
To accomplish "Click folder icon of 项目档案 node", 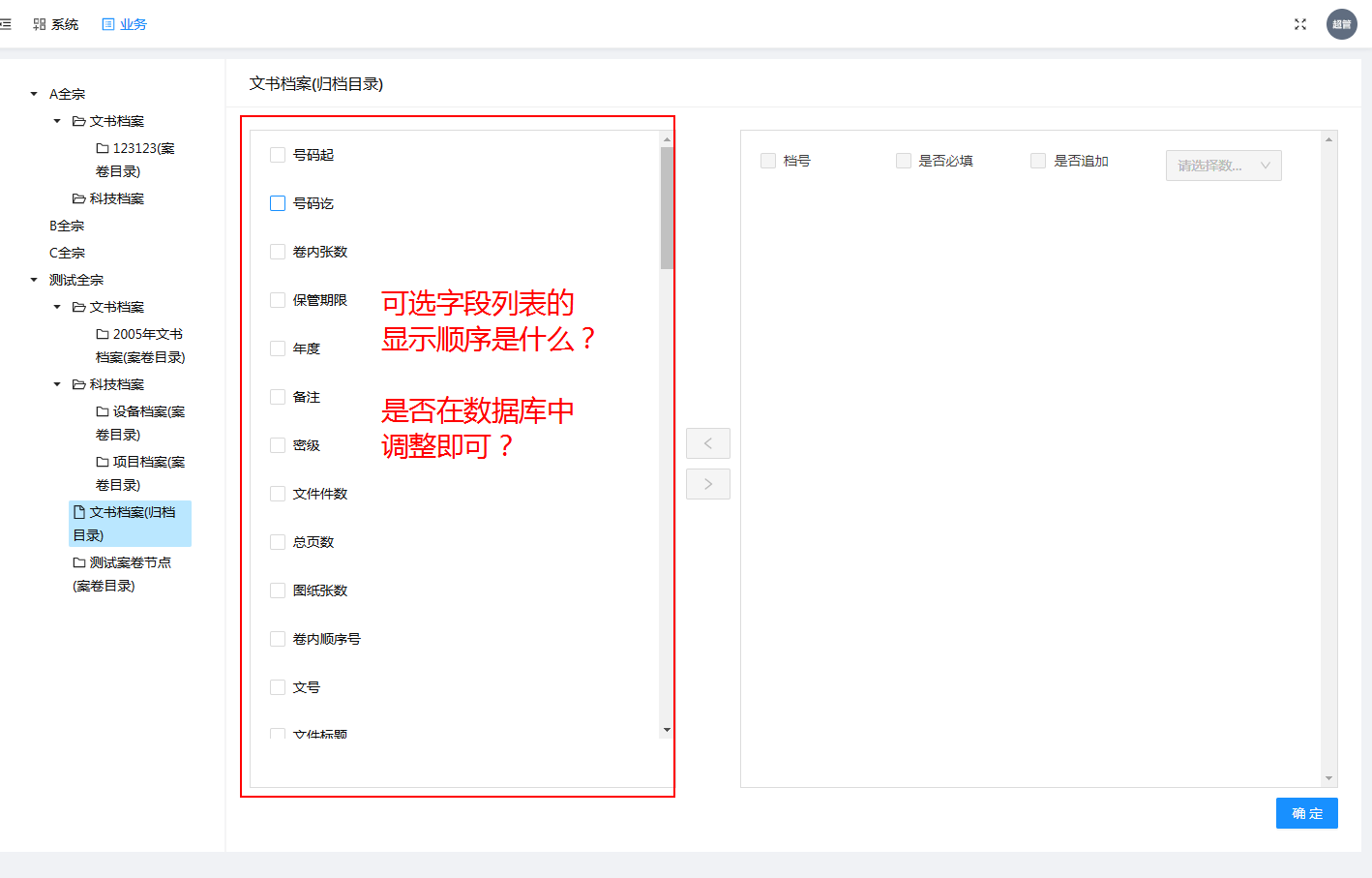I will [103, 462].
